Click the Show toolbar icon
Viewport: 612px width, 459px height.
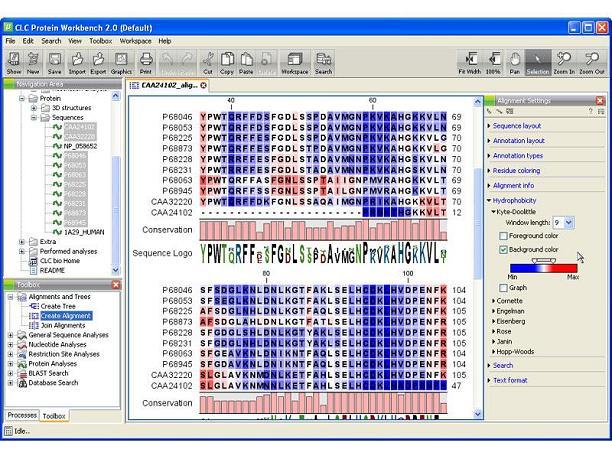[x=14, y=62]
